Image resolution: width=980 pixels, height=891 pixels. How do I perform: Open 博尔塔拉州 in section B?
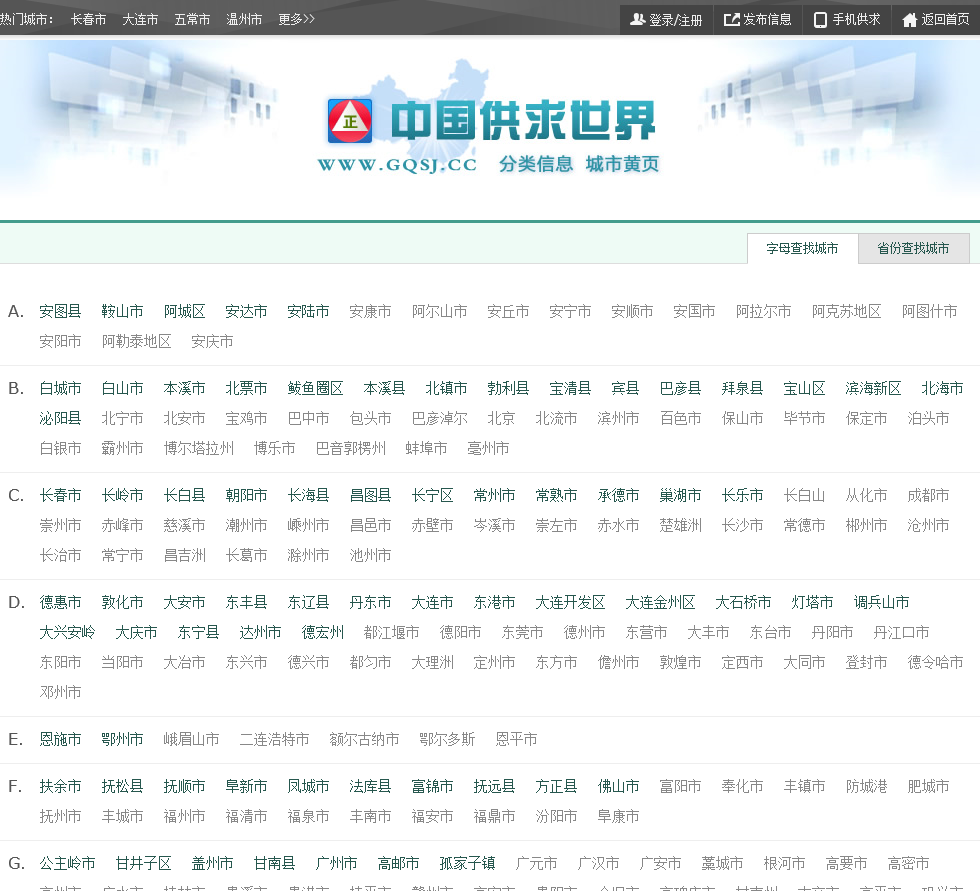[199, 448]
